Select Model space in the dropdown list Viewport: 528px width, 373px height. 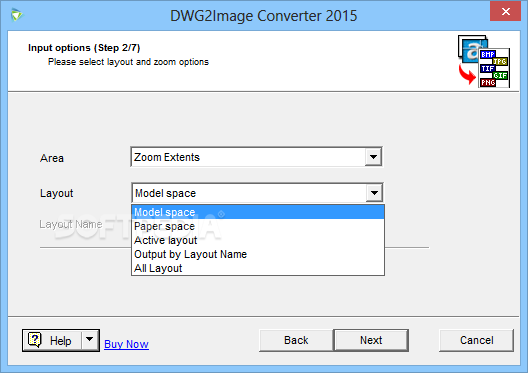258,212
